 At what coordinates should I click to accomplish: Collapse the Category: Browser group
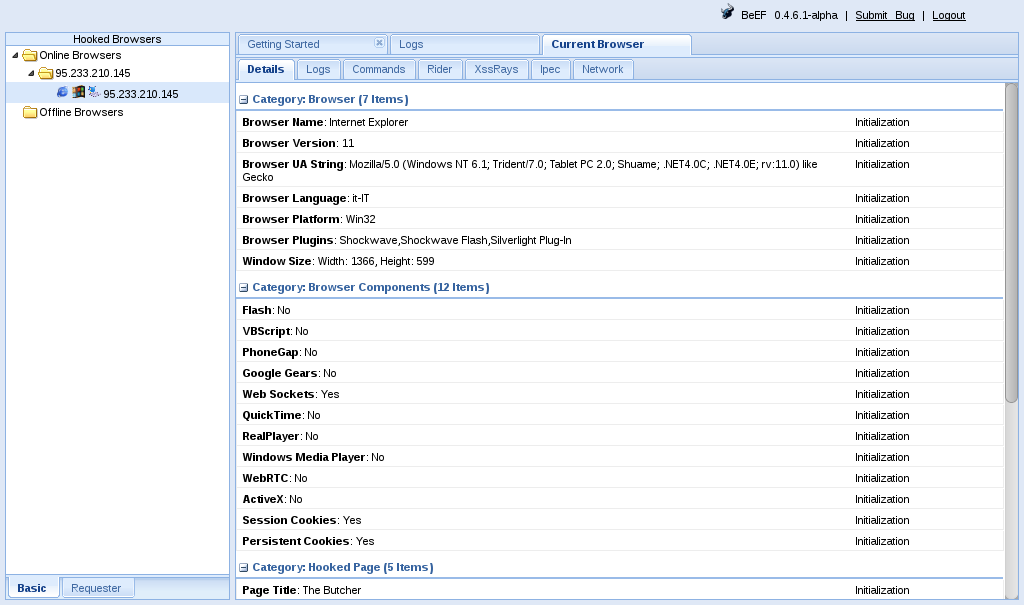coord(244,100)
